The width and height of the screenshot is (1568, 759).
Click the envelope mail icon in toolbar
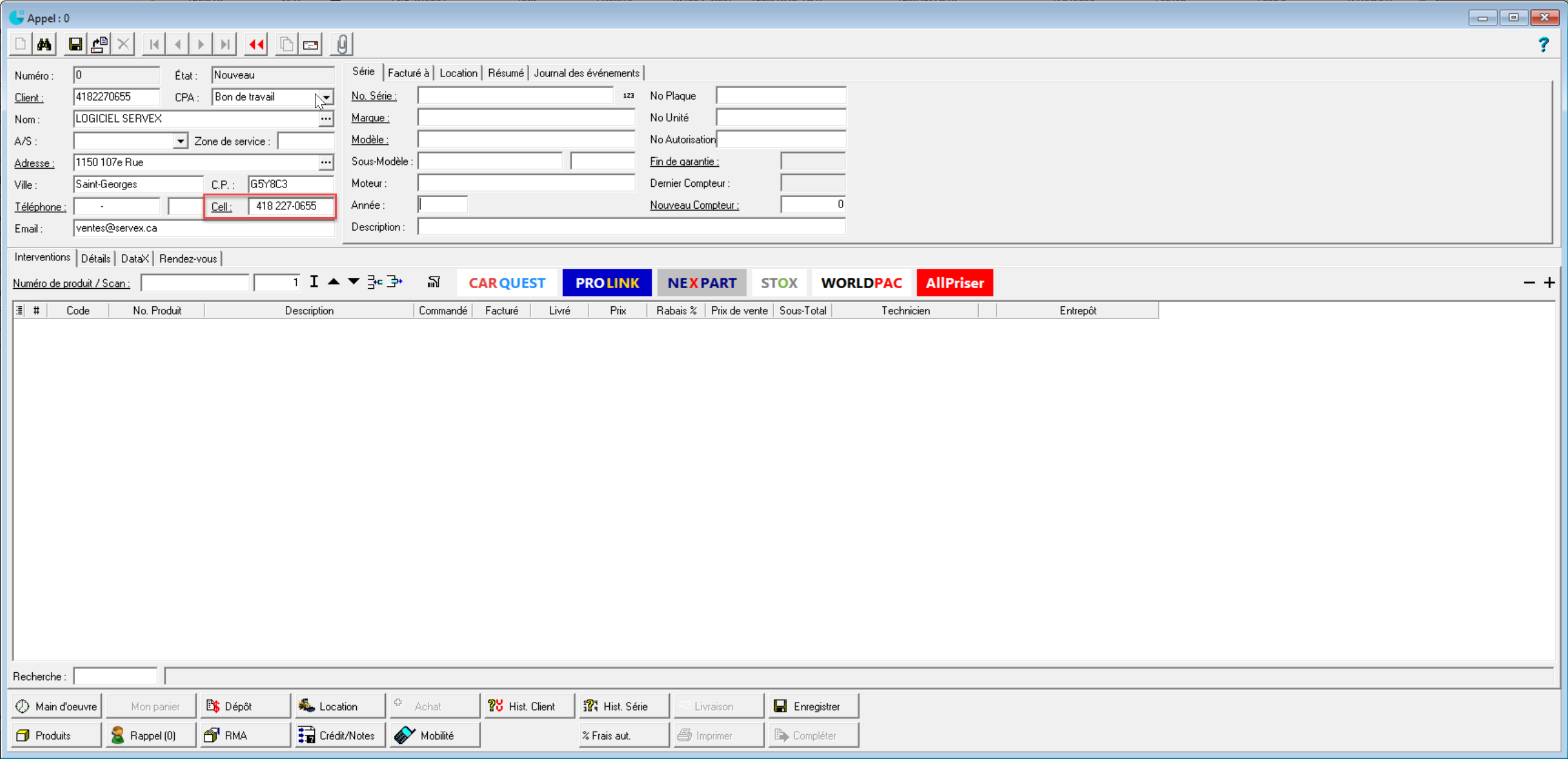[311, 44]
